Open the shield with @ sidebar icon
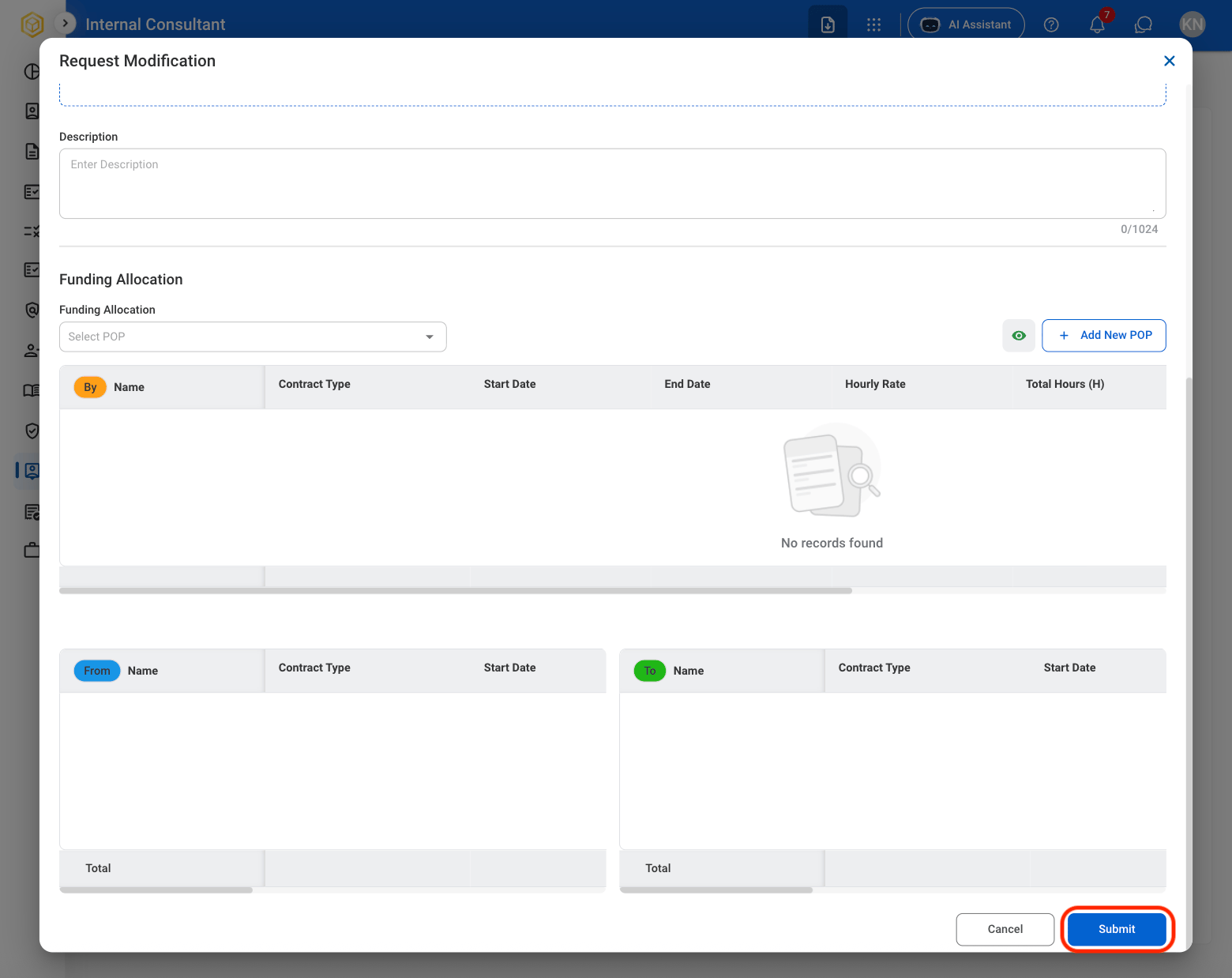This screenshot has height=978, width=1232. (x=32, y=310)
